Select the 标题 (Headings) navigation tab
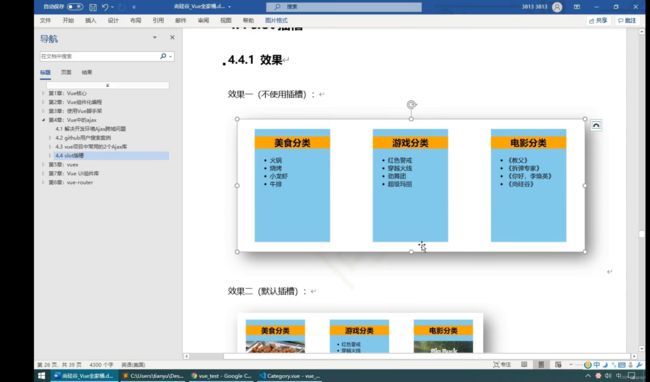 tap(45, 73)
